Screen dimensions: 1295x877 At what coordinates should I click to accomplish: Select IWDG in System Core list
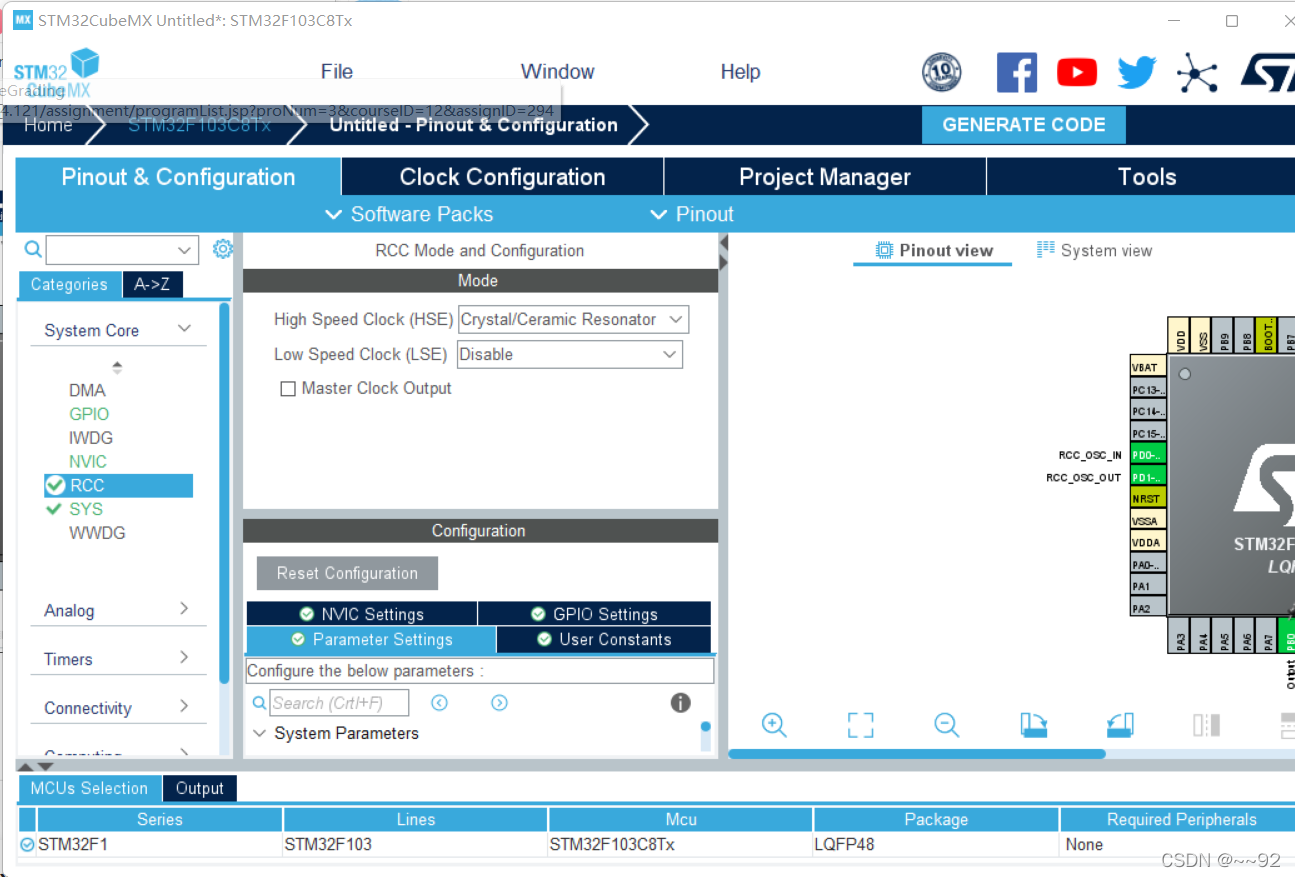click(91, 438)
